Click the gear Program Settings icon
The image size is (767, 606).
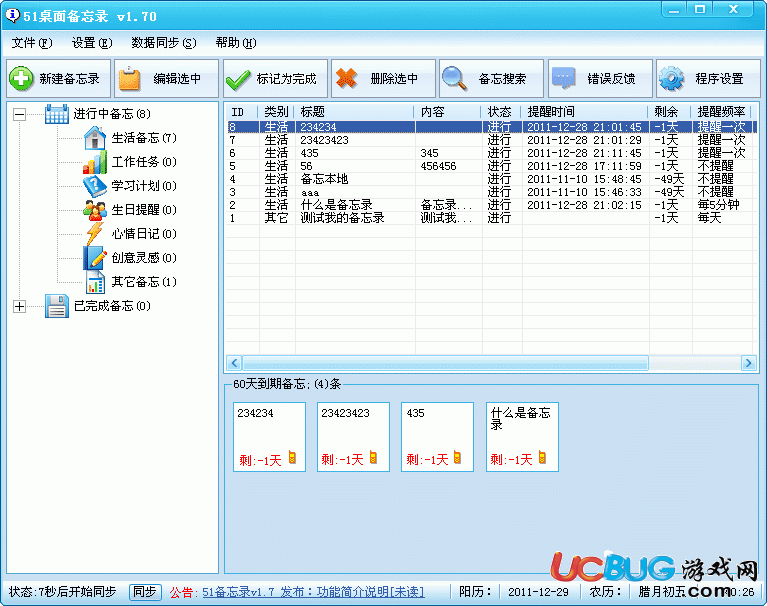[x=671, y=78]
